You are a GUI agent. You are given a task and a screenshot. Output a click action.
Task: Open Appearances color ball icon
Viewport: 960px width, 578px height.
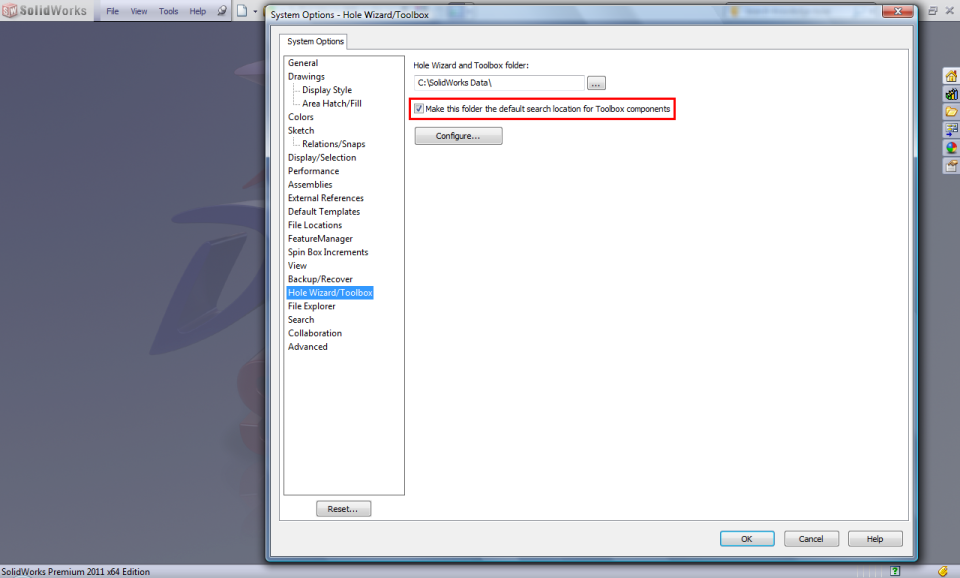point(951,148)
